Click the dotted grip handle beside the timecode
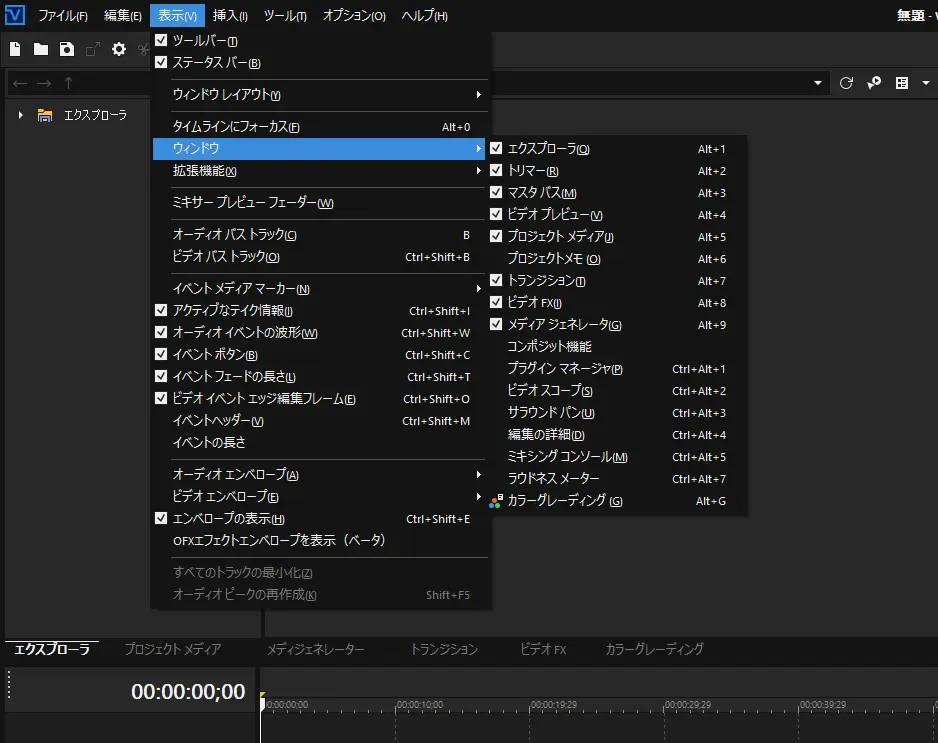 (9, 684)
